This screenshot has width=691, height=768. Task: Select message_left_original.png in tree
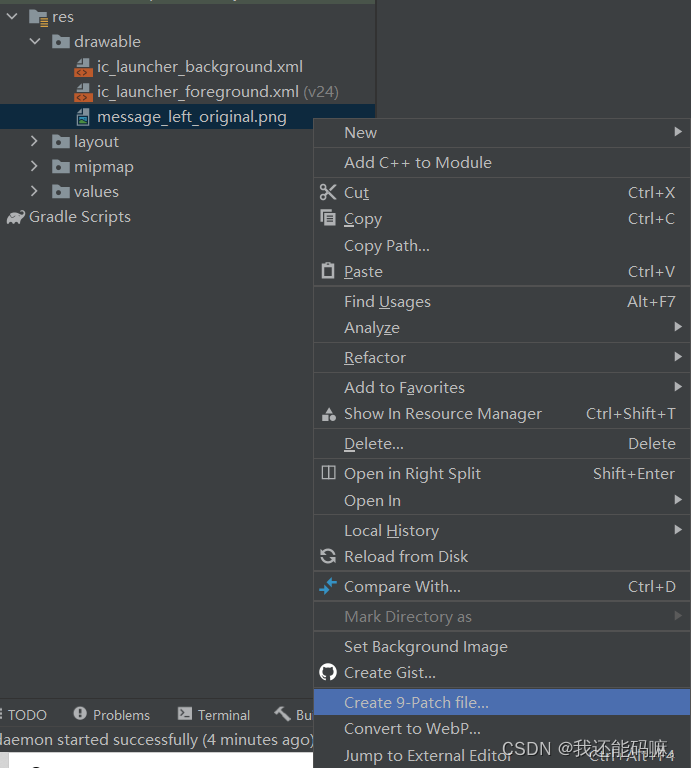(191, 117)
